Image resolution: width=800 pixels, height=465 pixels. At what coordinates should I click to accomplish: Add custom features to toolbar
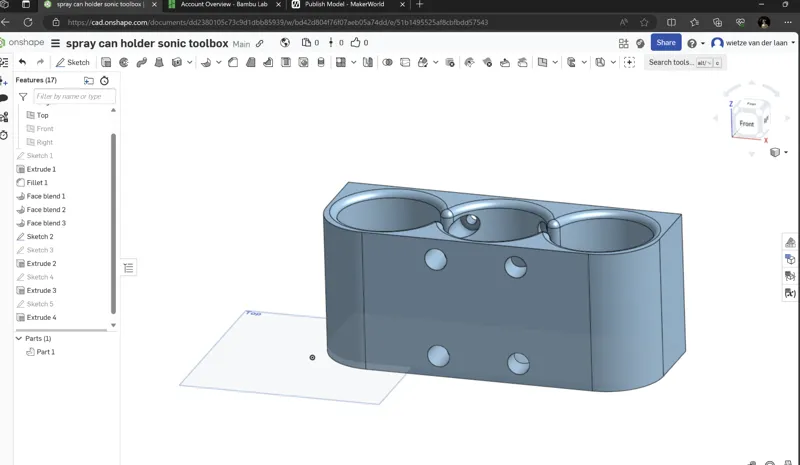(629, 62)
